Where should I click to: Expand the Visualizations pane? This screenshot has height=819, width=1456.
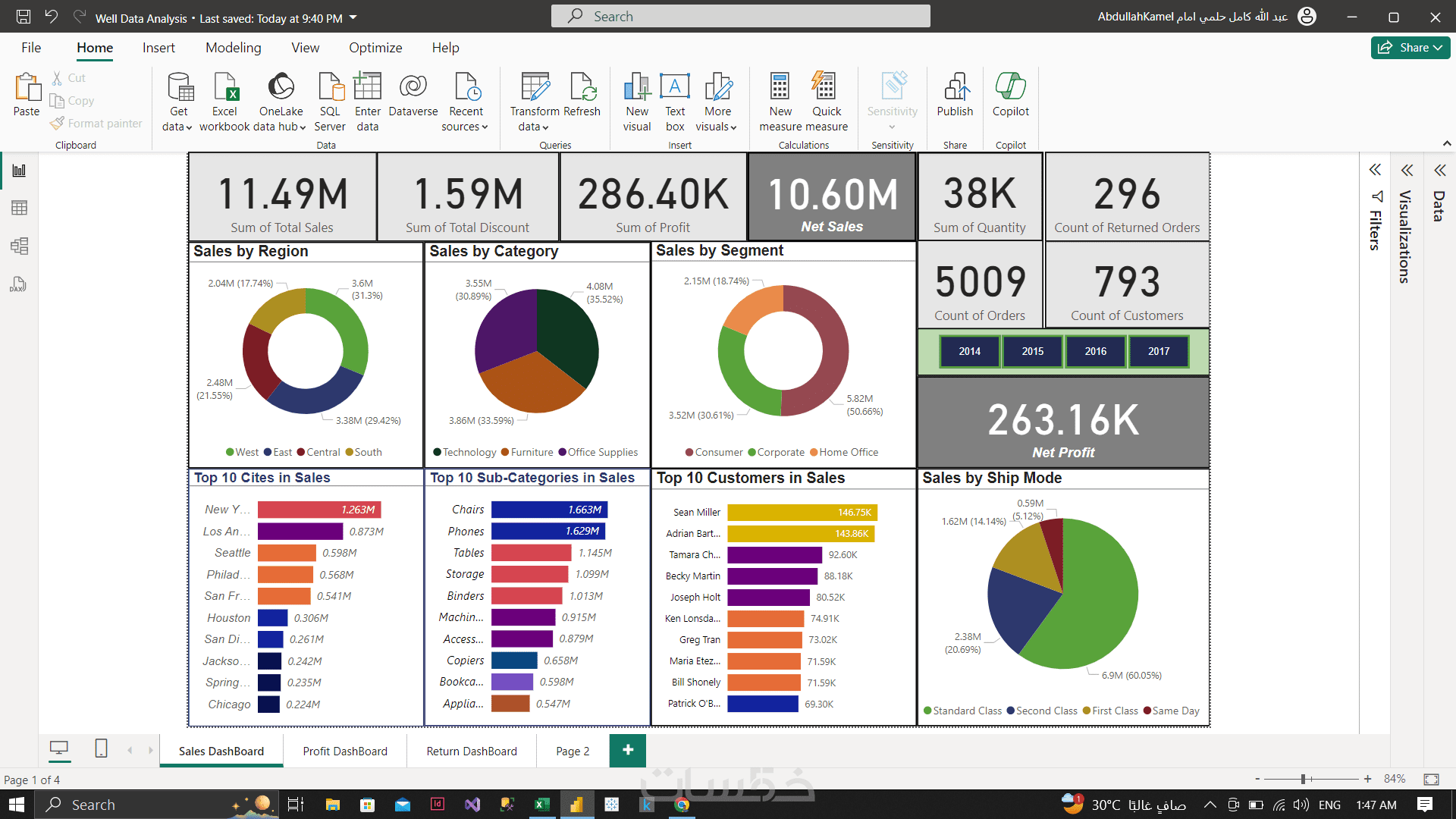pyautogui.click(x=1407, y=171)
